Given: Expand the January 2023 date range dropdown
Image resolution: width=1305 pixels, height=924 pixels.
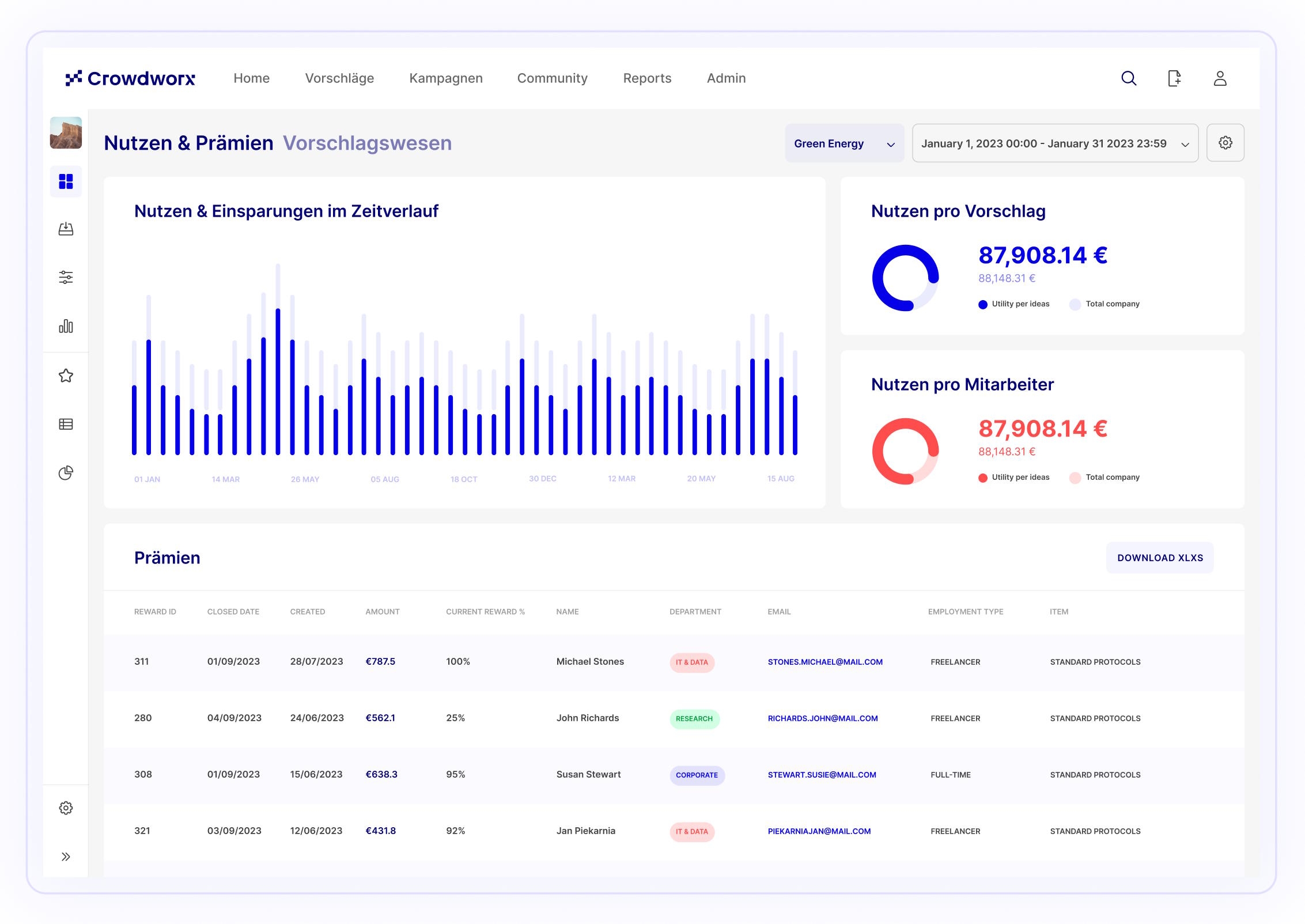Looking at the screenshot, I should click(1055, 143).
